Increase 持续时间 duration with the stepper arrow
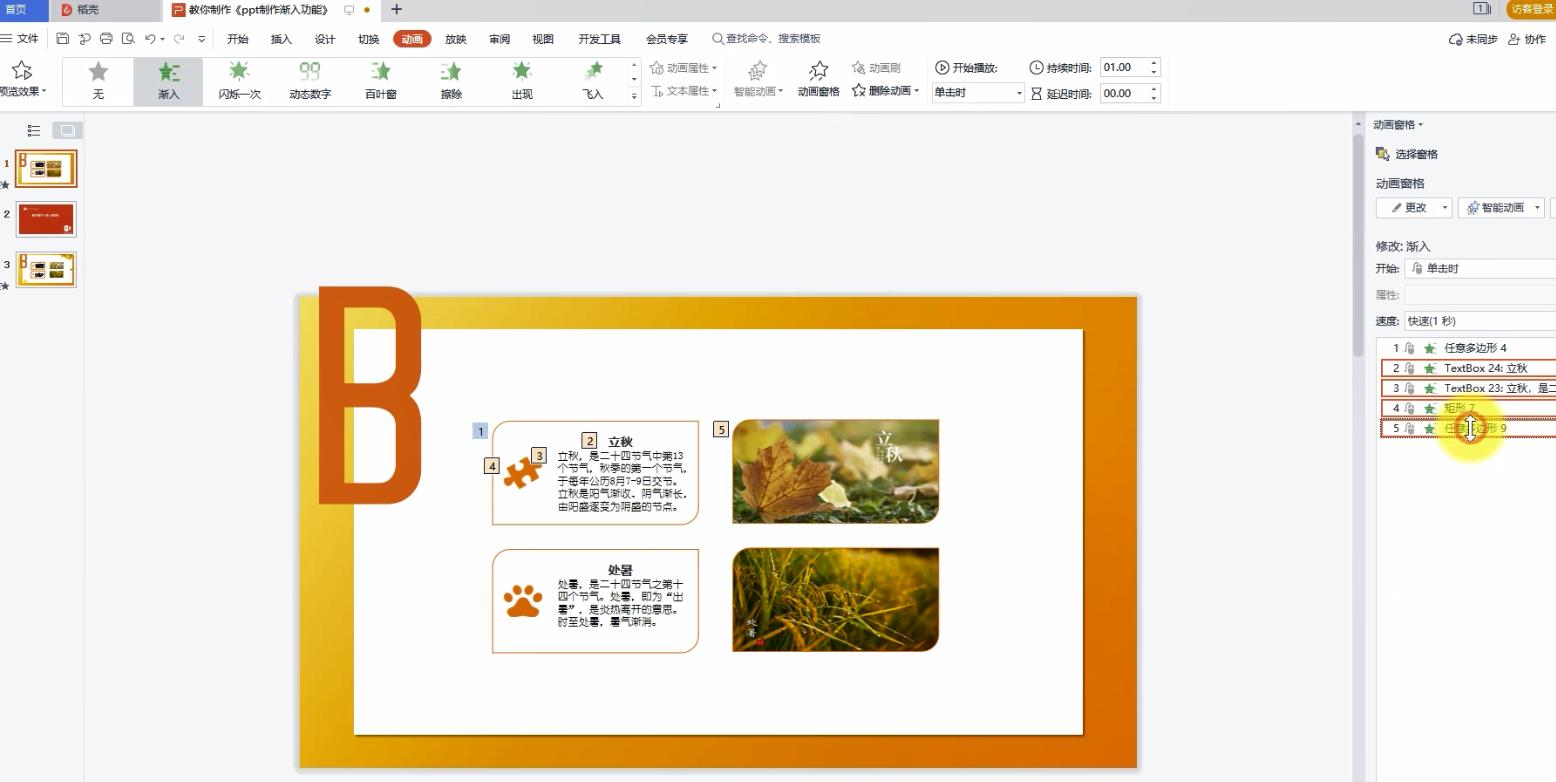1556x782 pixels. 1155,62
